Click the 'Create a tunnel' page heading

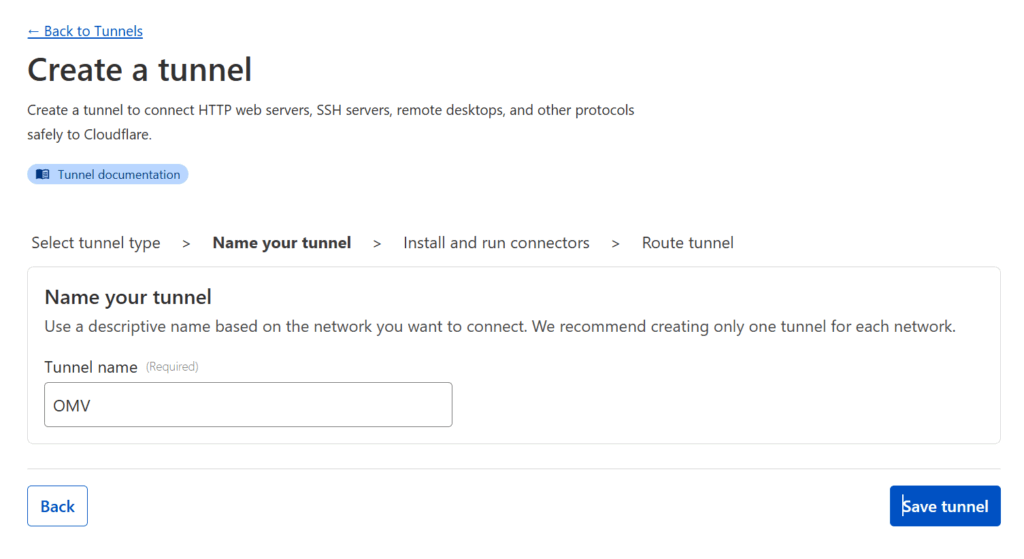tap(140, 70)
